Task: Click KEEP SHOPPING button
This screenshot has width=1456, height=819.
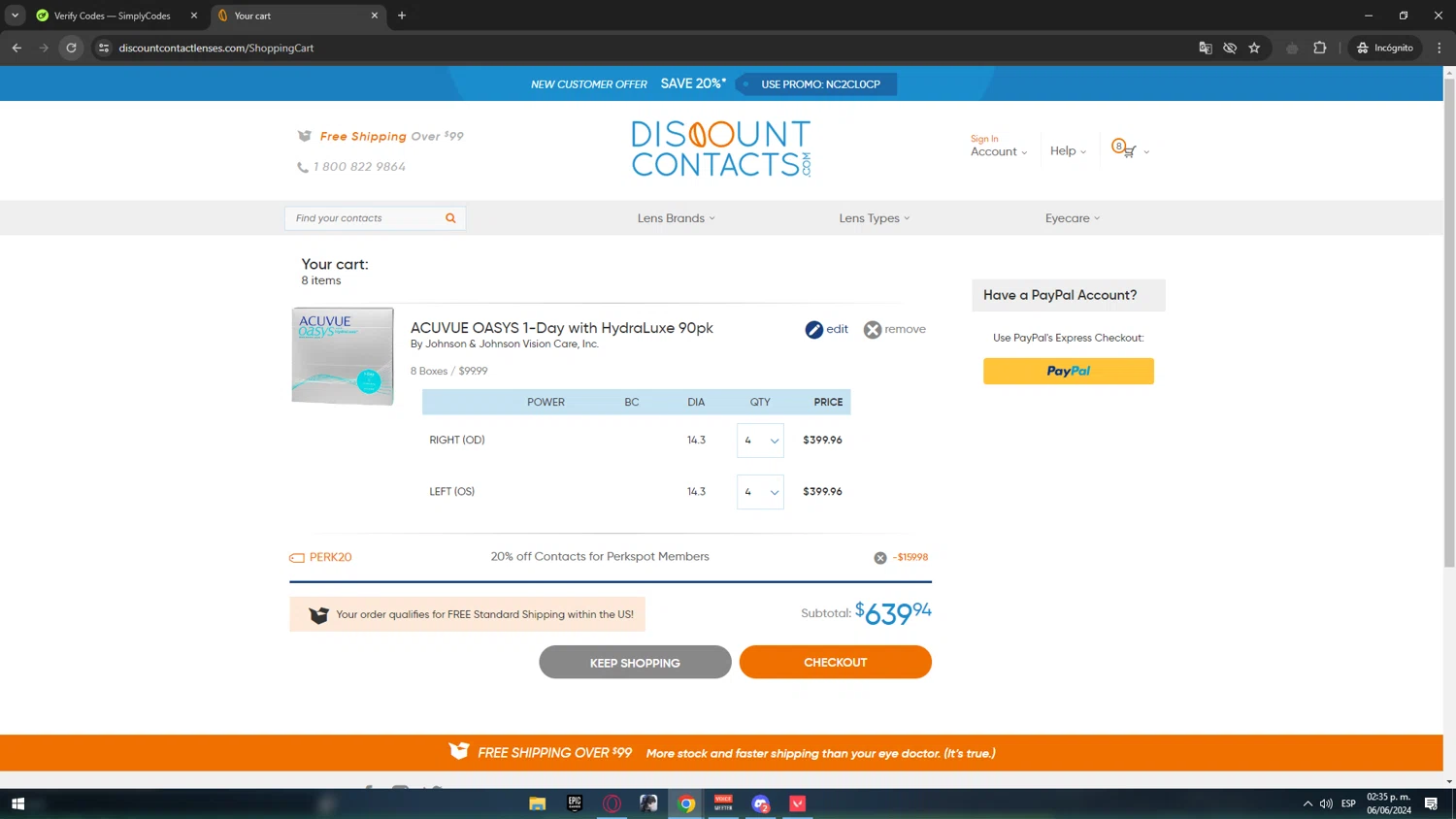Action: (635, 663)
